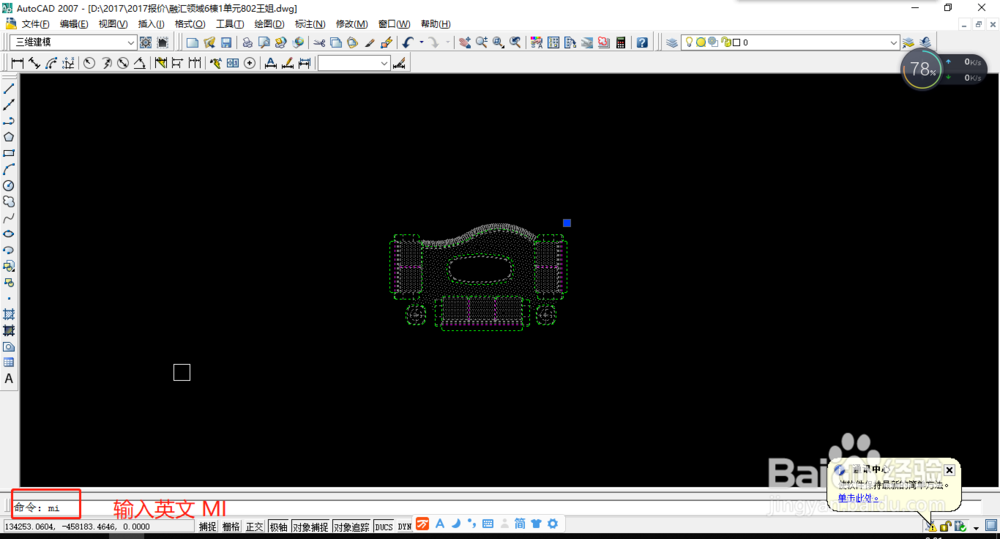Open the 绘图(D) menu

tap(269, 24)
